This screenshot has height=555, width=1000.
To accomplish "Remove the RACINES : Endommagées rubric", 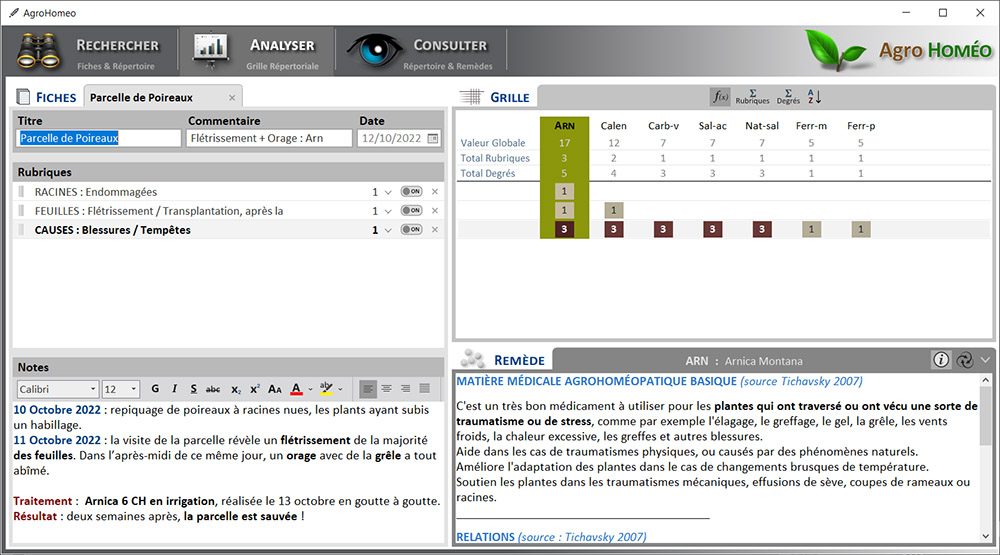I will (435, 191).
